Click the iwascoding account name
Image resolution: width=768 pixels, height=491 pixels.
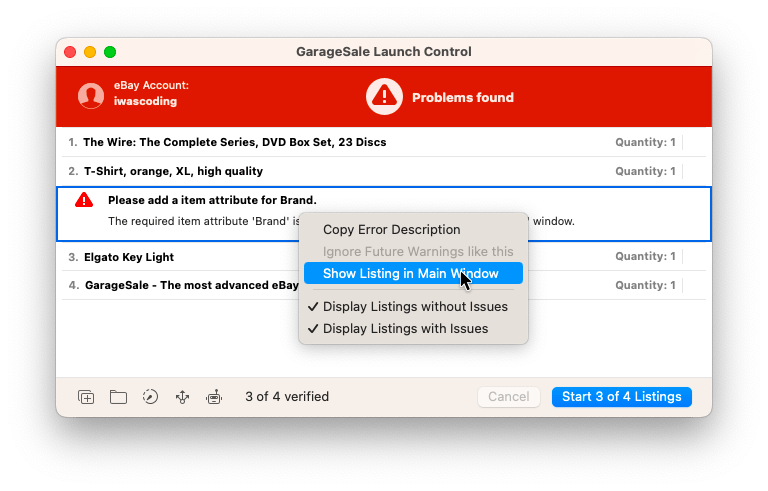coord(145,101)
